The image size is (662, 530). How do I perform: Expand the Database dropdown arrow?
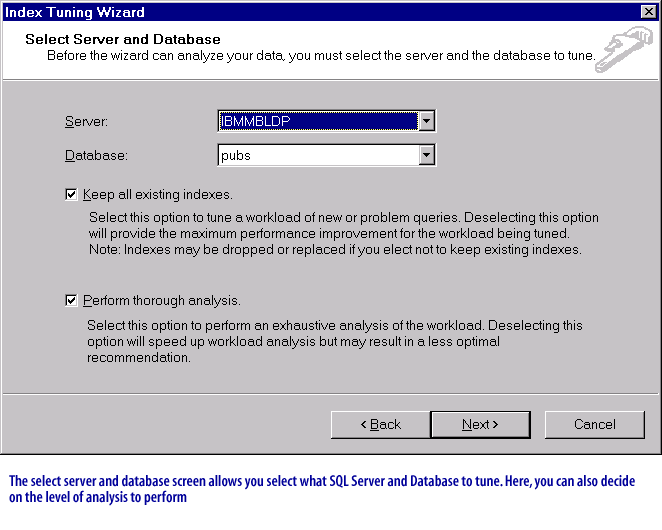pyautogui.click(x=426, y=155)
